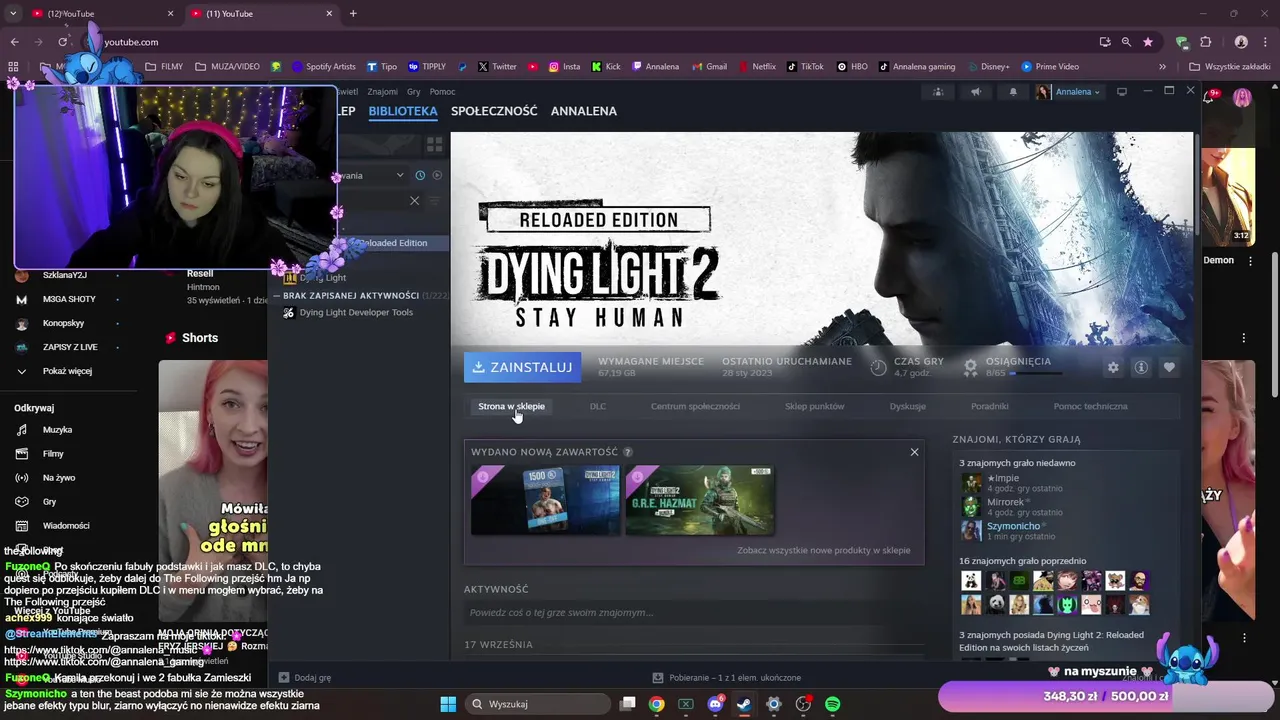This screenshot has height=720, width=1280.
Task: Toggle recent activity clock sort icon
Action: point(420,175)
